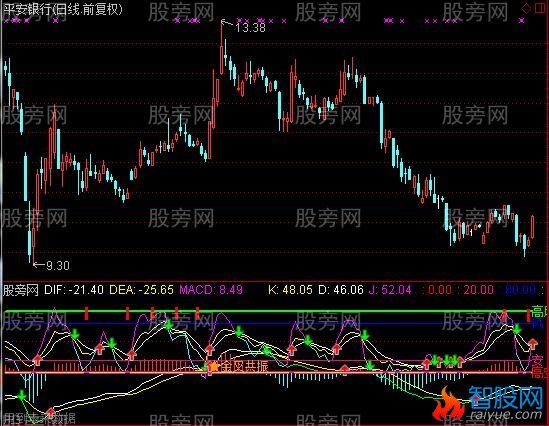Click the flame logo beside 智股网
This screenshot has width=549, height=426.
point(448,404)
